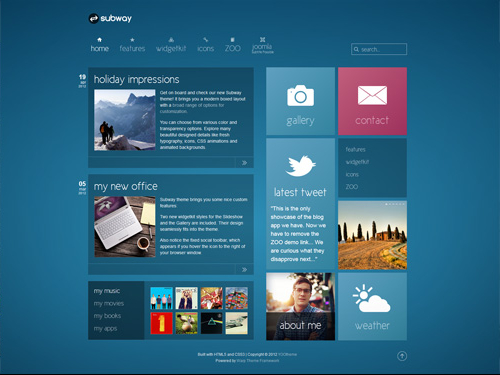Image resolution: width=500 pixels, height=375 pixels.
Task: Click the home icon in navigation
Action: (99, 40)
